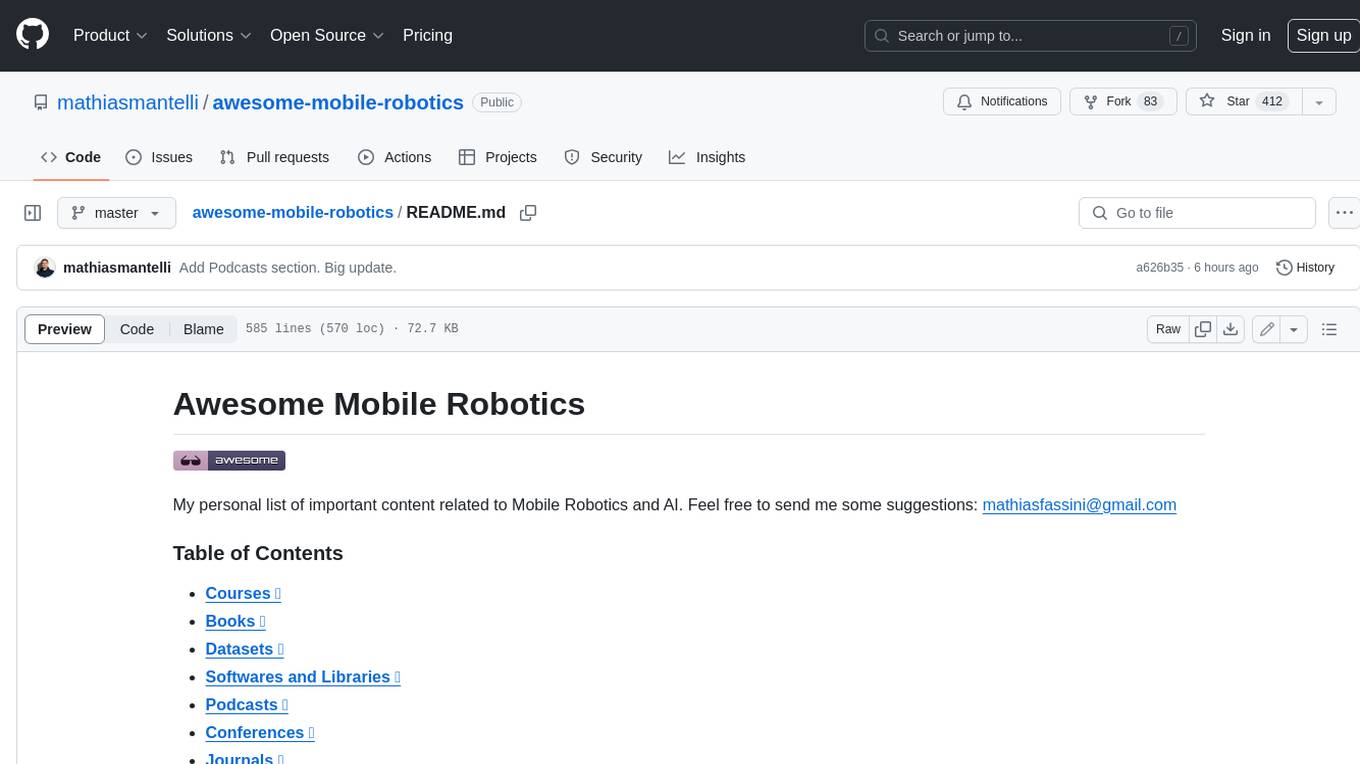Open awesome-mobile-robotics repository title link

click(x=338, y=102)
